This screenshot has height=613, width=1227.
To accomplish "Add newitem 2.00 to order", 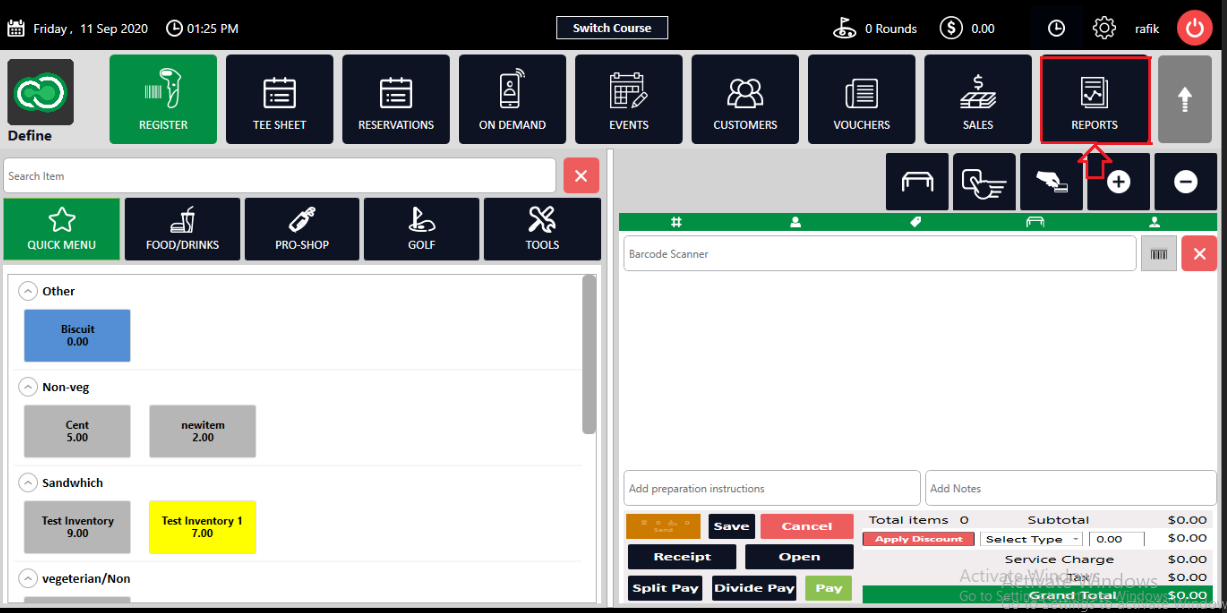I will coord(203,431).
